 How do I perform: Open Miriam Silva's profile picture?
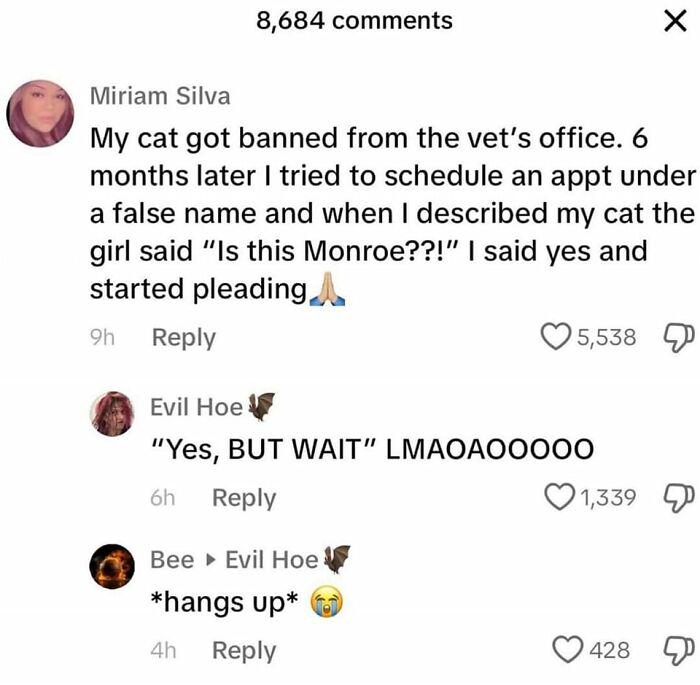tap(40, 113)
